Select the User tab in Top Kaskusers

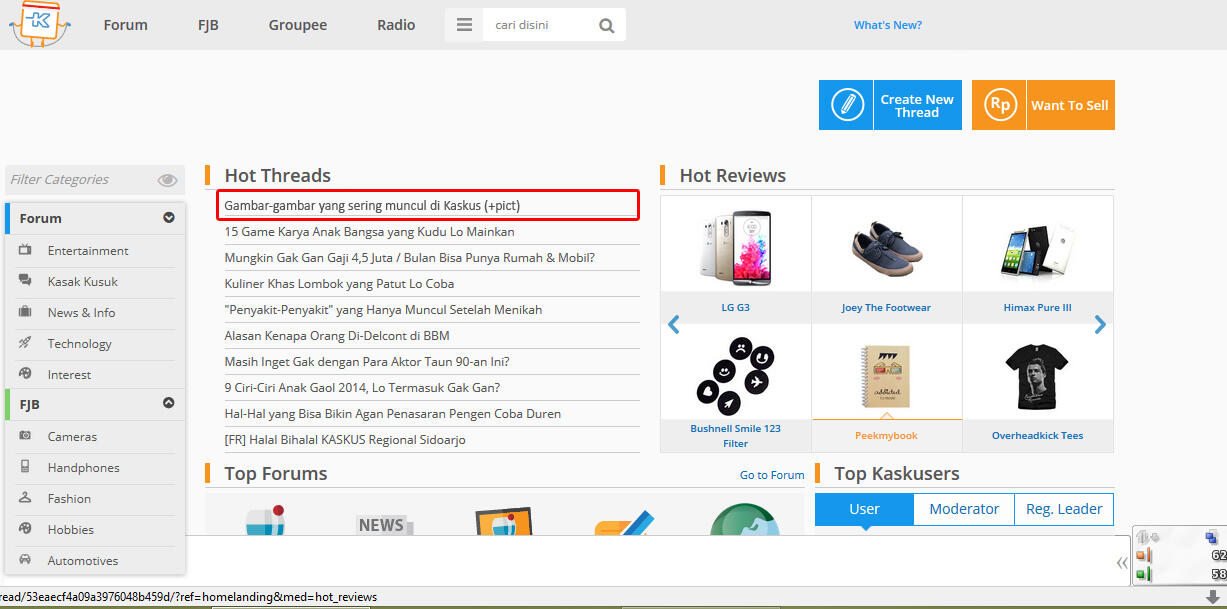(x=864, y=509)
